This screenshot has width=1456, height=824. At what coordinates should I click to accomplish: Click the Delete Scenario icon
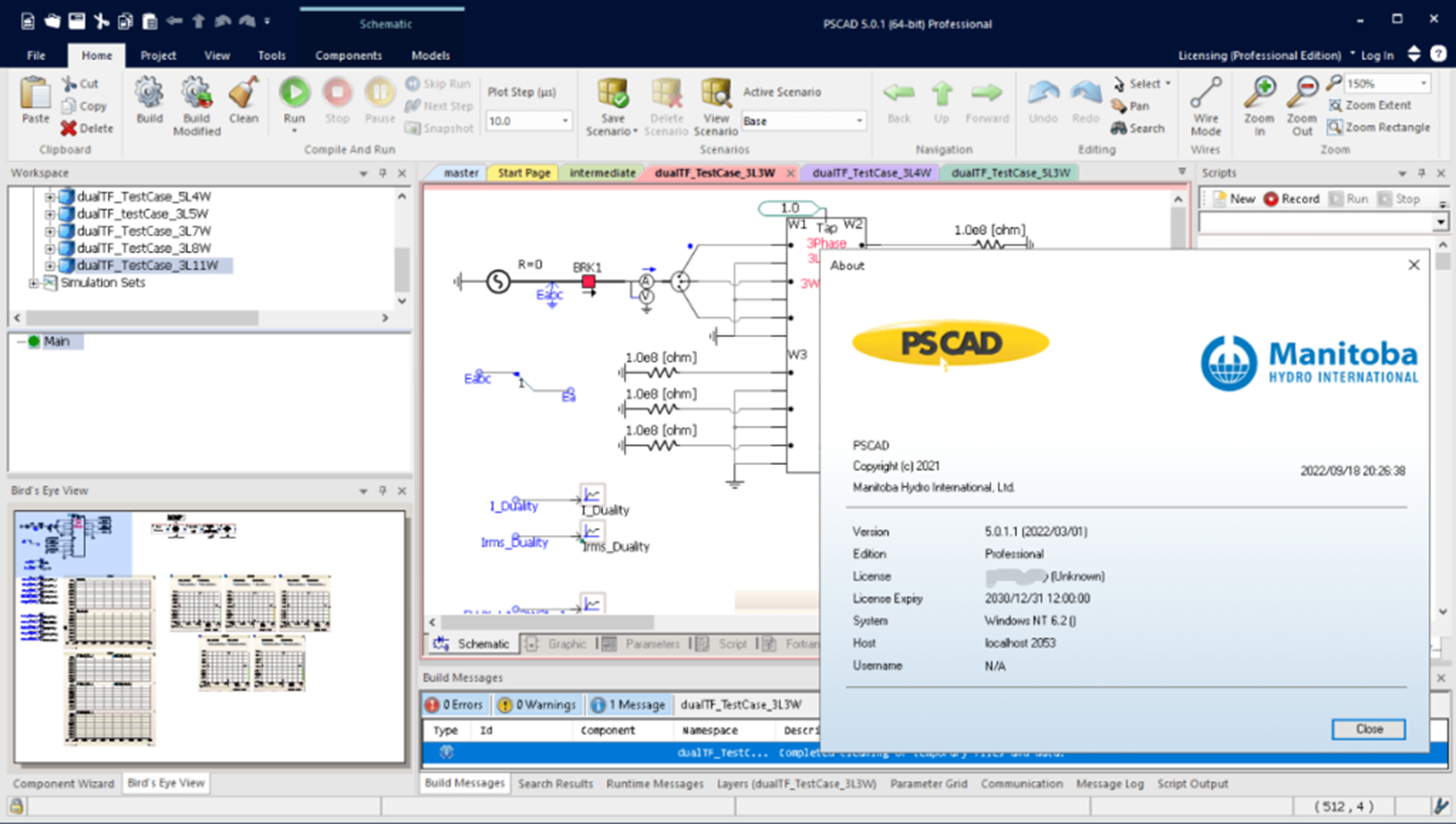666,93
